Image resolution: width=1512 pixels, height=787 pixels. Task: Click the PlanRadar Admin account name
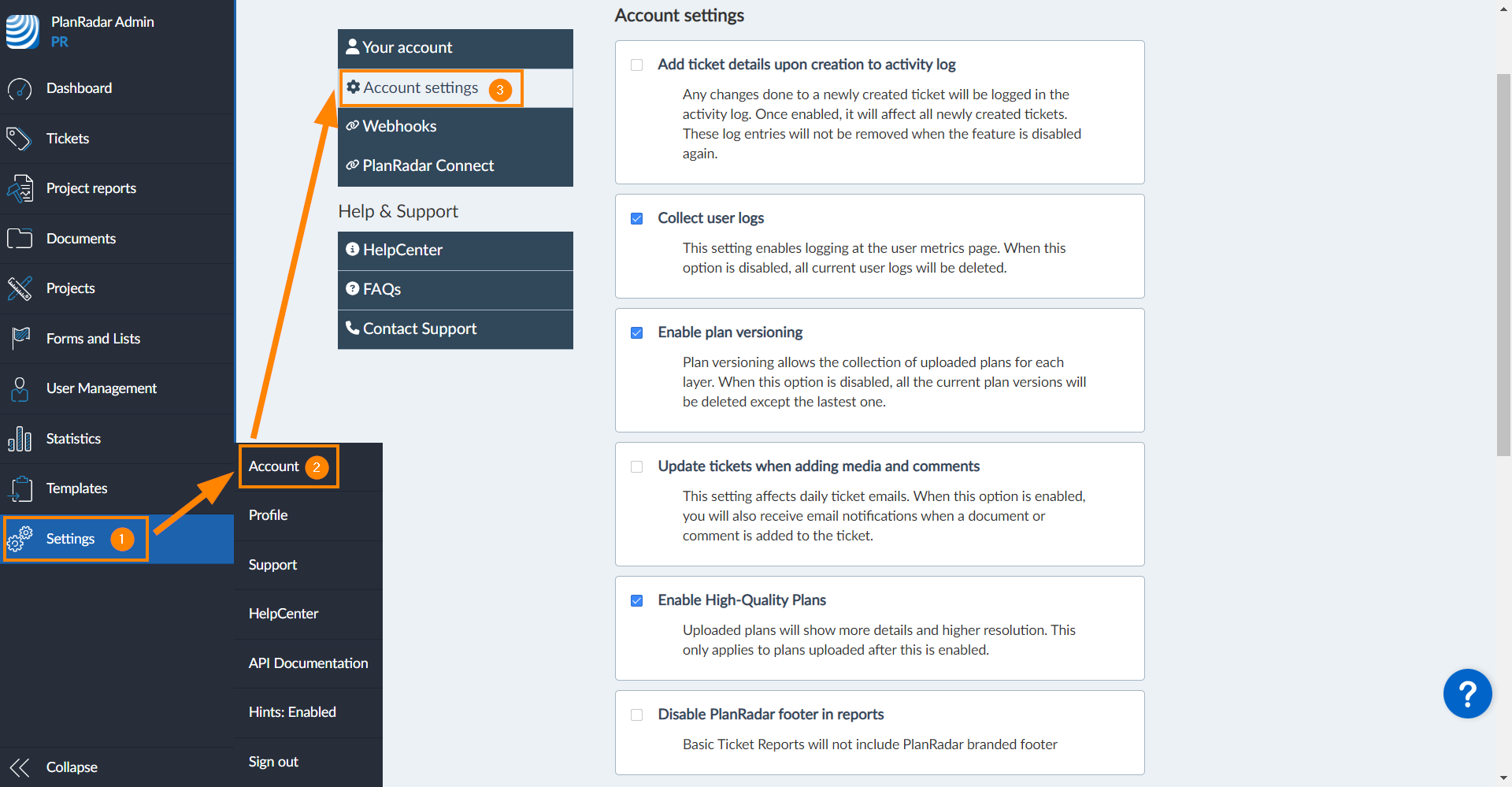point(102,22)
